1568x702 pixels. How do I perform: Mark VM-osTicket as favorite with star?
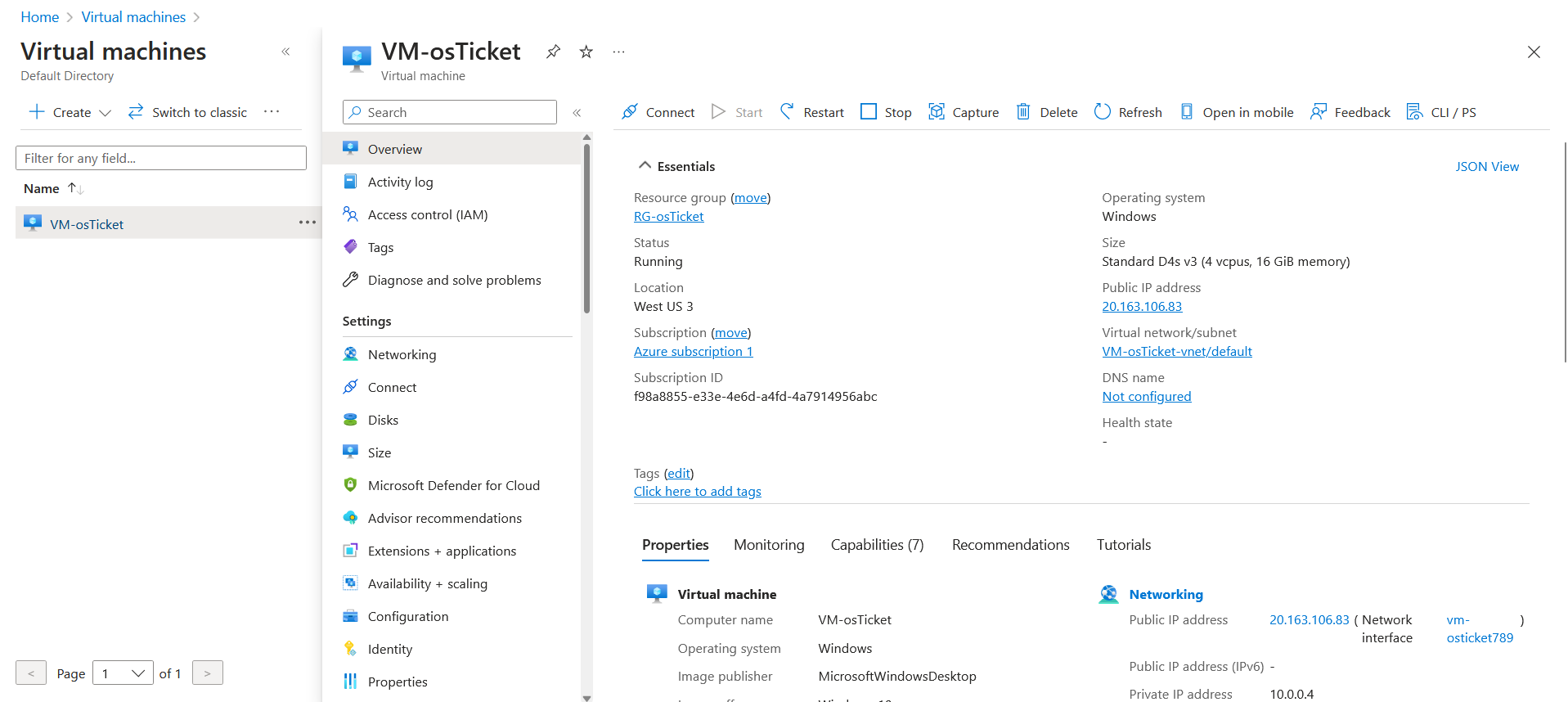(x=586, y=52)
